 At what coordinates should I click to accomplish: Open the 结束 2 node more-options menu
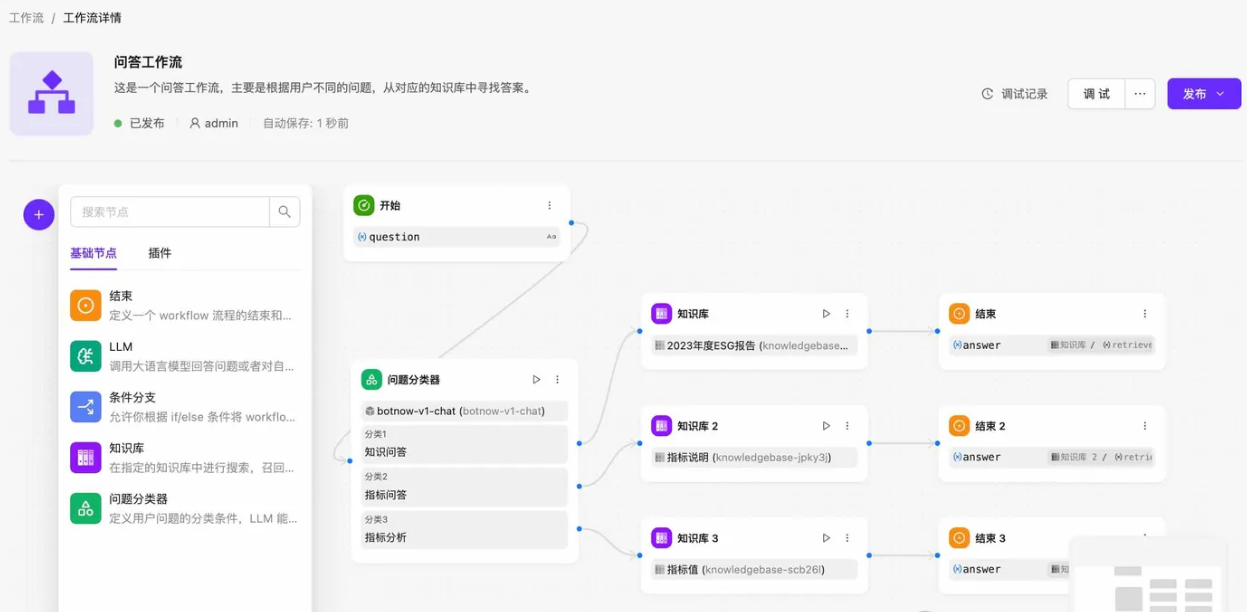tap(1145, 425)
